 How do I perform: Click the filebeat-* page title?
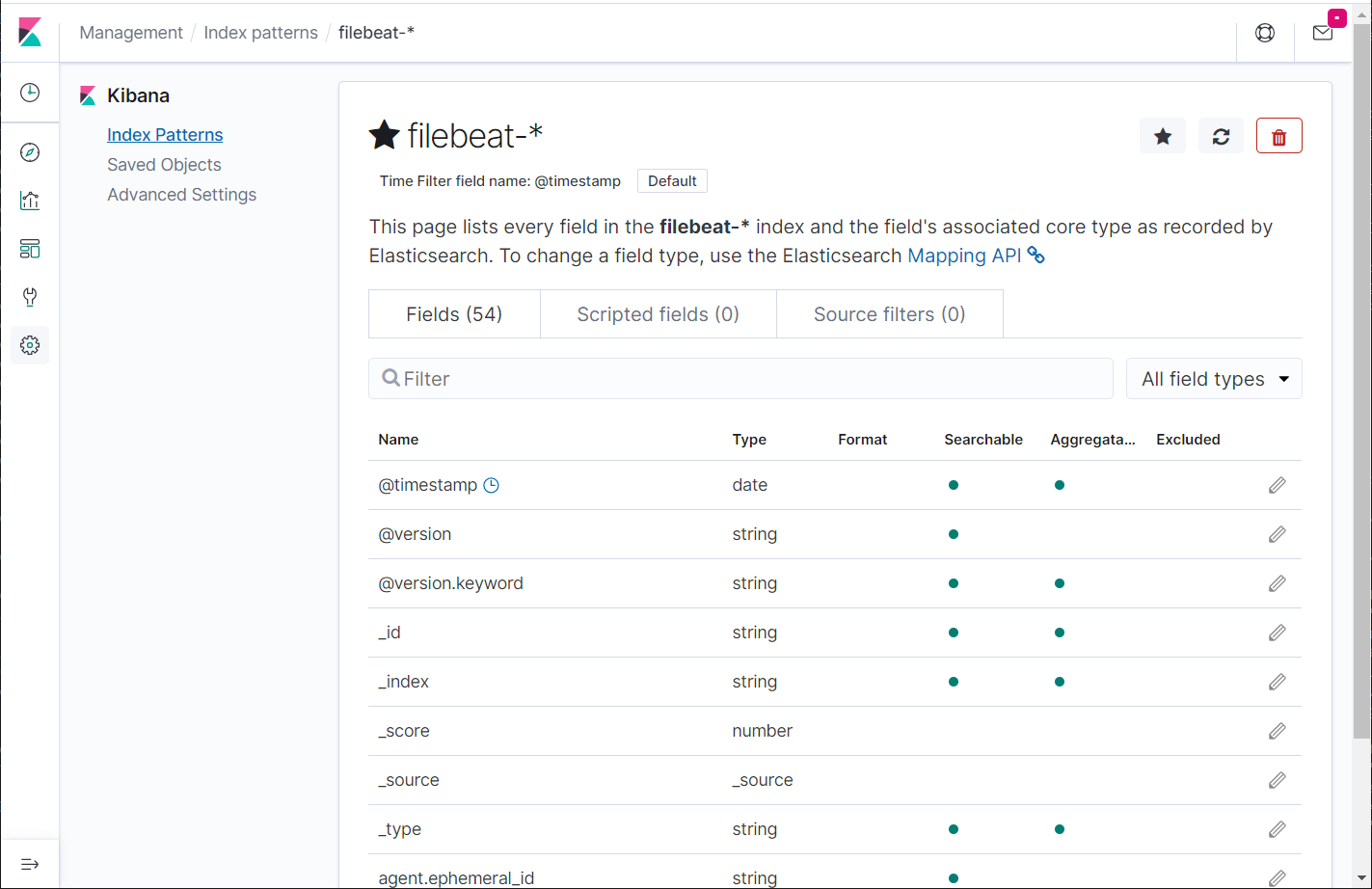pyautogui.click(x=475, y=136)
